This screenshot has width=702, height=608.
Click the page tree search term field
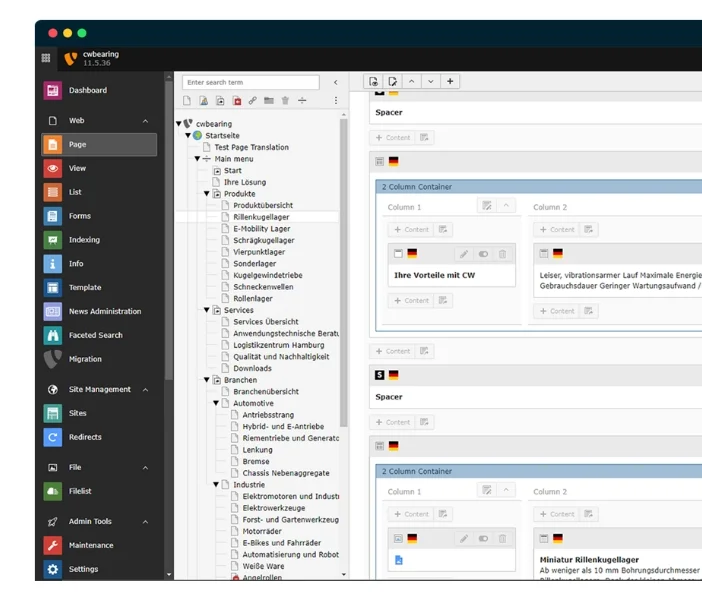[x=251, y=82]
